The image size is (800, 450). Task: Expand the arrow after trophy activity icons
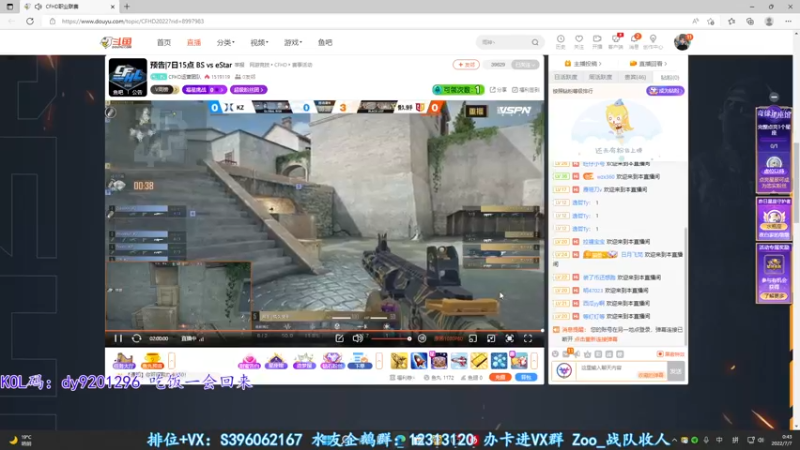coord(171,361)
